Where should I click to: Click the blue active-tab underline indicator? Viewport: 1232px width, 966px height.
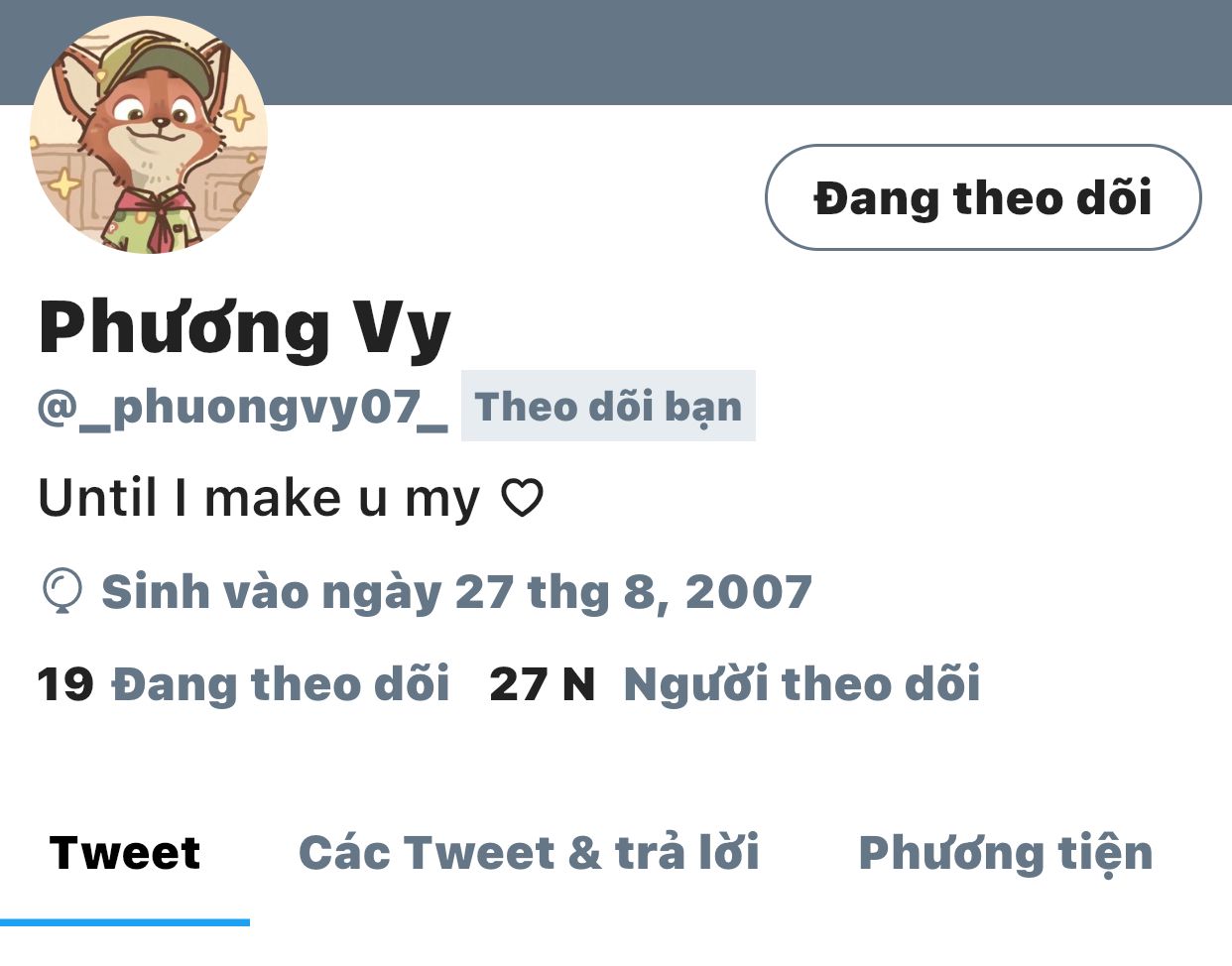coord(125,922)
